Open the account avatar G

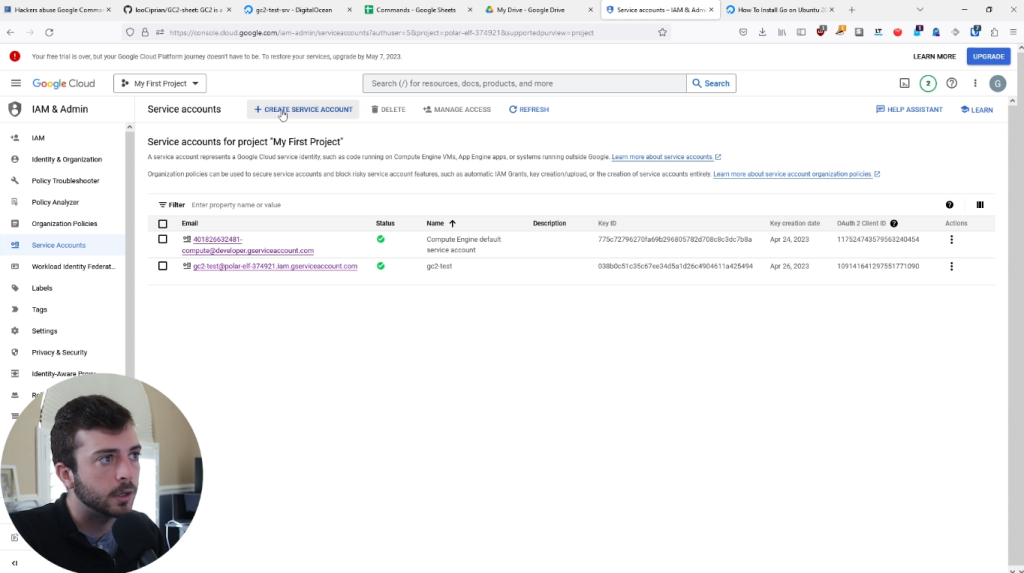click(997, 83)
